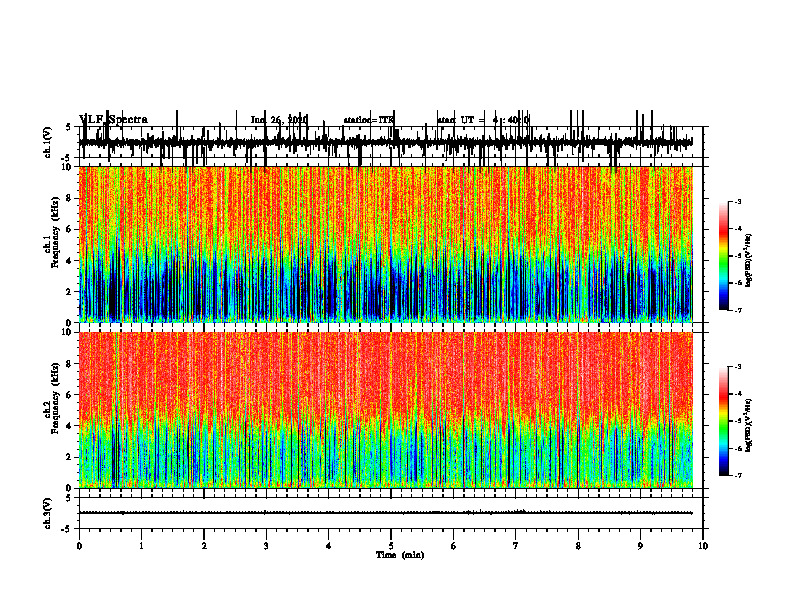Click the ch.1 color bar PSD unit label
The height and width of the screenshot is (612, 792).
click(x=749, y=261)
